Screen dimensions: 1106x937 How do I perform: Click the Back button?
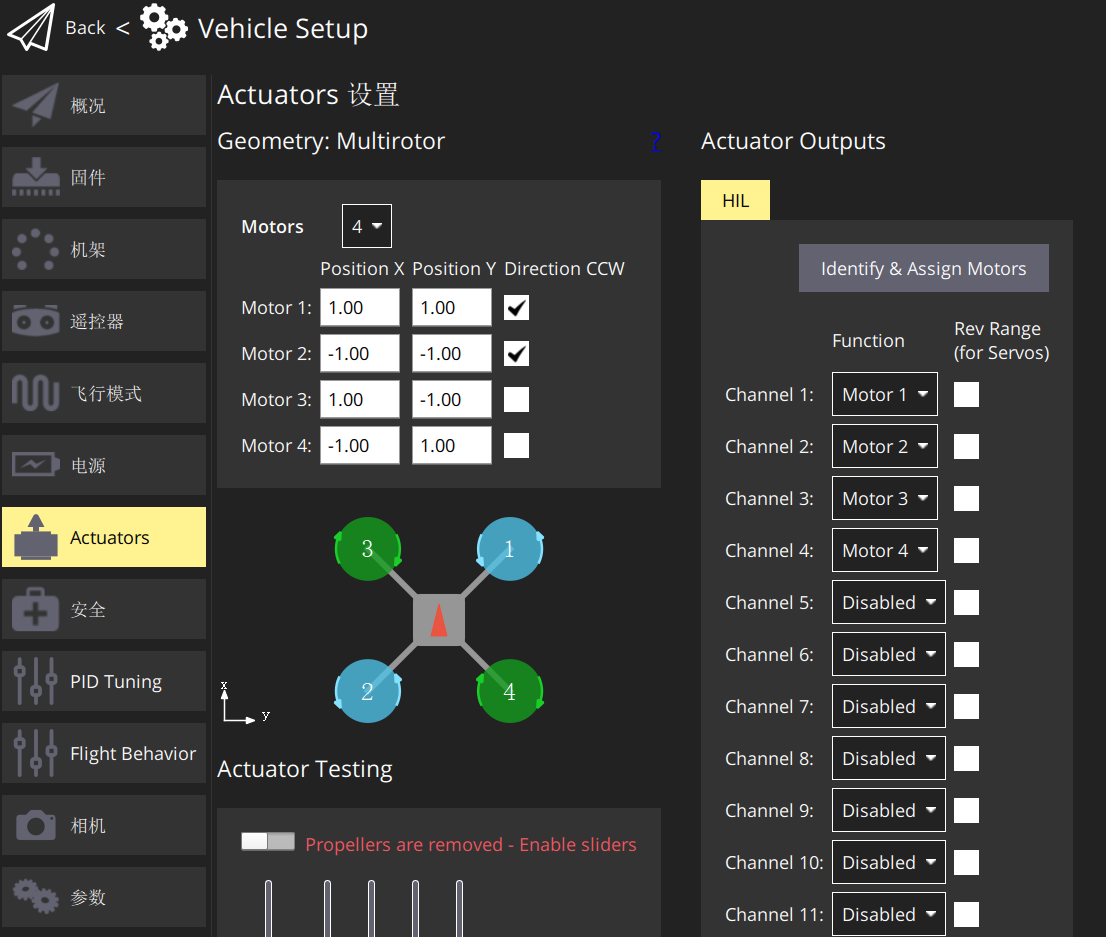[x=85, y=28]
